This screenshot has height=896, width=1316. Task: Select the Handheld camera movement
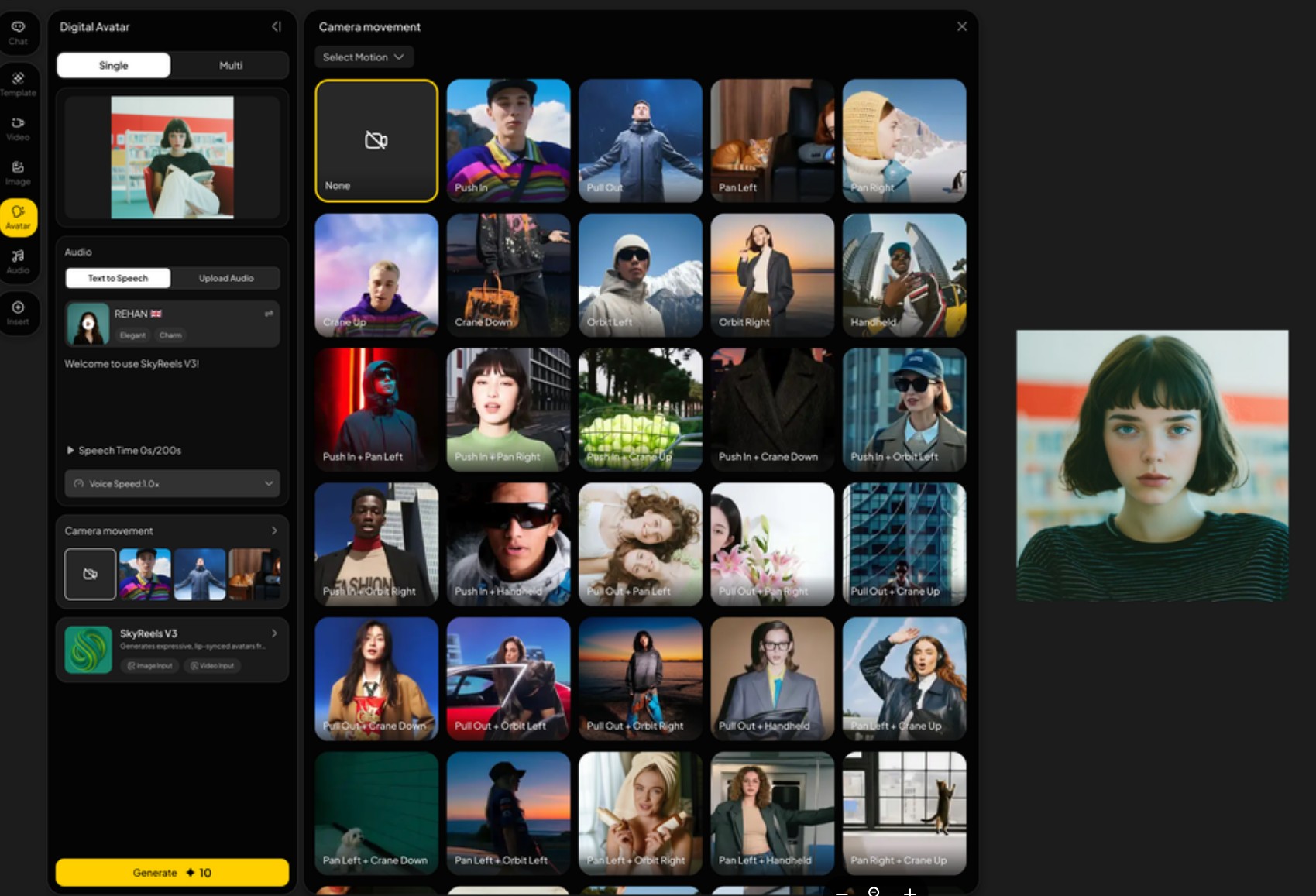tap(905, 275)
